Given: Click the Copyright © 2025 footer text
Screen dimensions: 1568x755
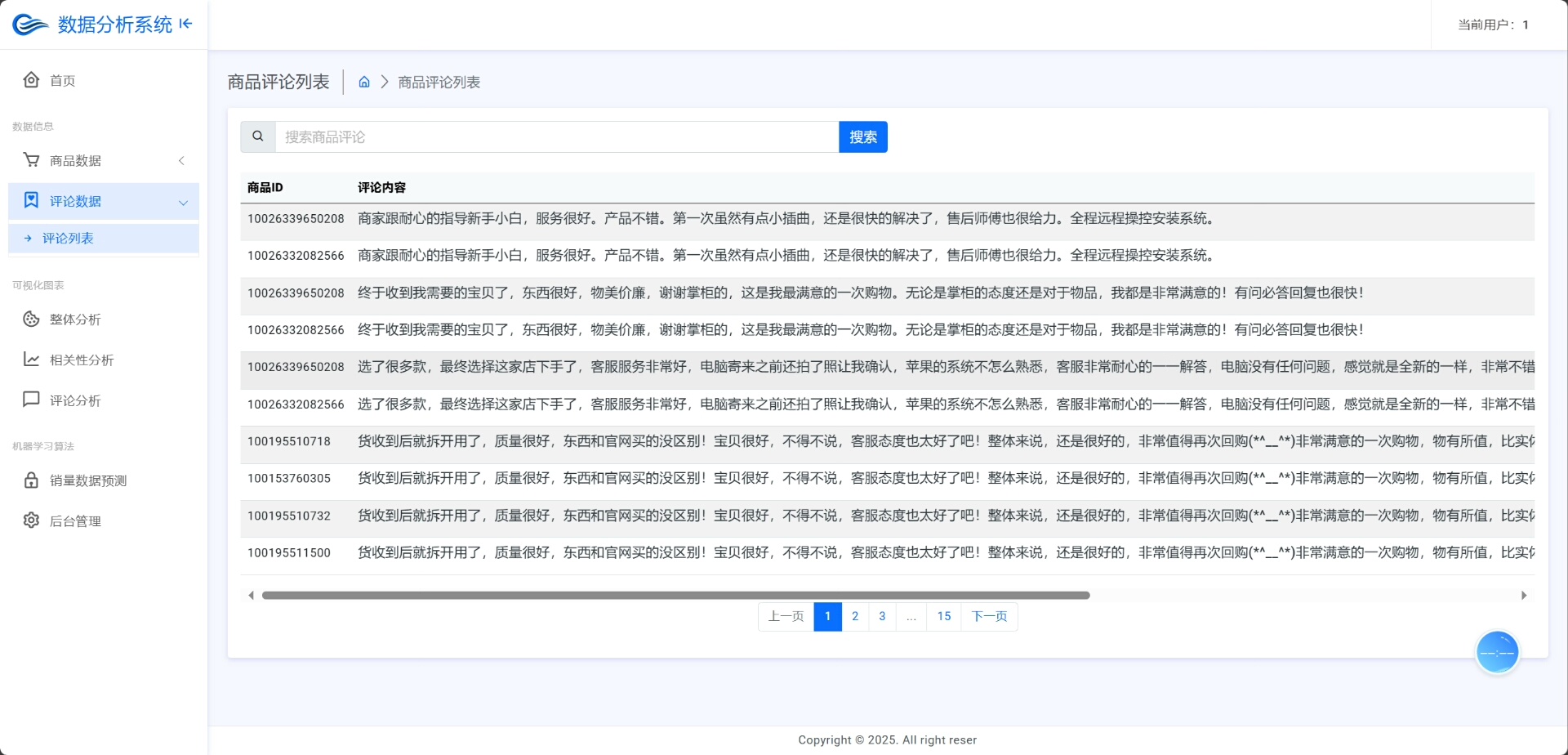Looking at the screenshot, I should (x=888, y=739).
